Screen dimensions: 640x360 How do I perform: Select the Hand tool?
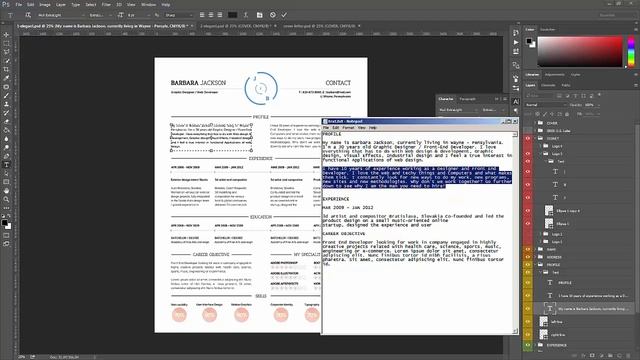tap(6, 191)
